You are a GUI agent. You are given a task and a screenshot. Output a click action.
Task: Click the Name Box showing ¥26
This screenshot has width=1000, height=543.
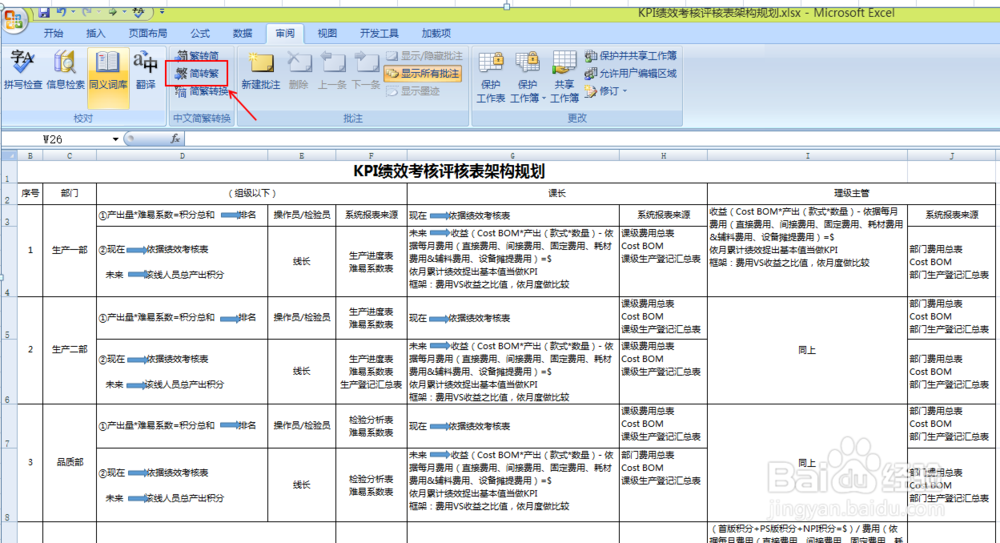click(56, 138)
